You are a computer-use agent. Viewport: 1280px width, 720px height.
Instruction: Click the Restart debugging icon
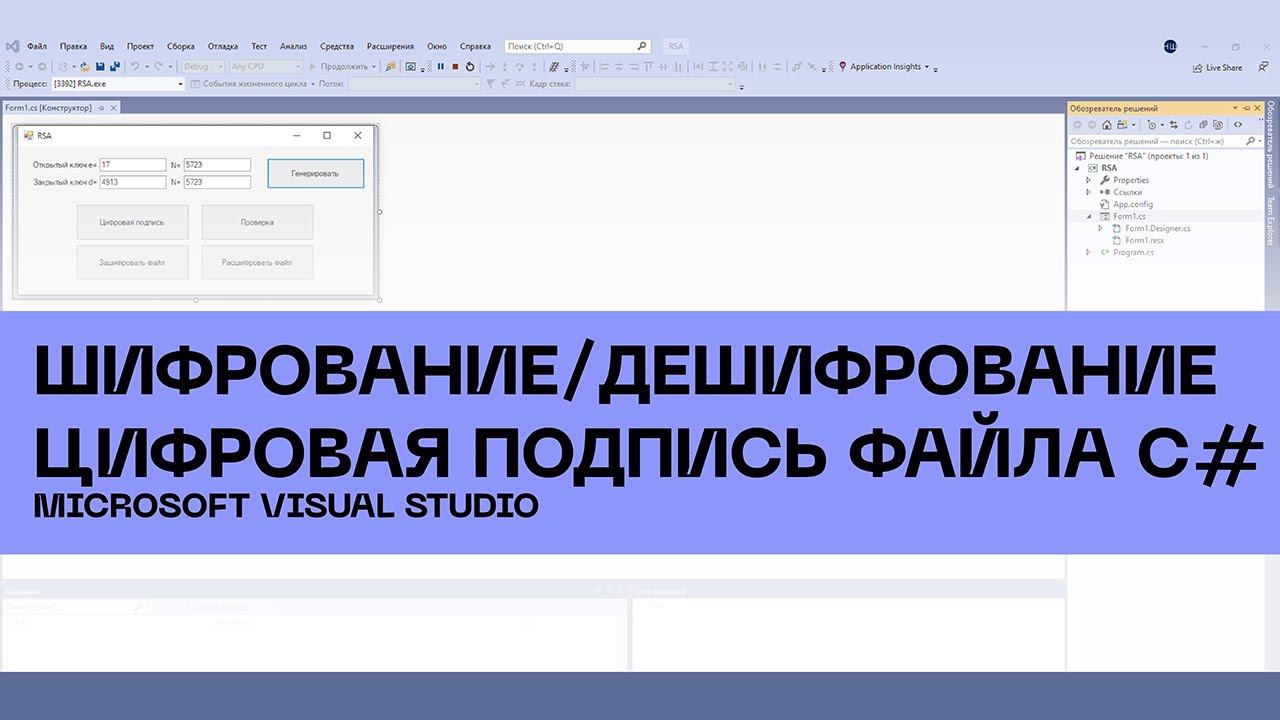(x=470, y=66)
